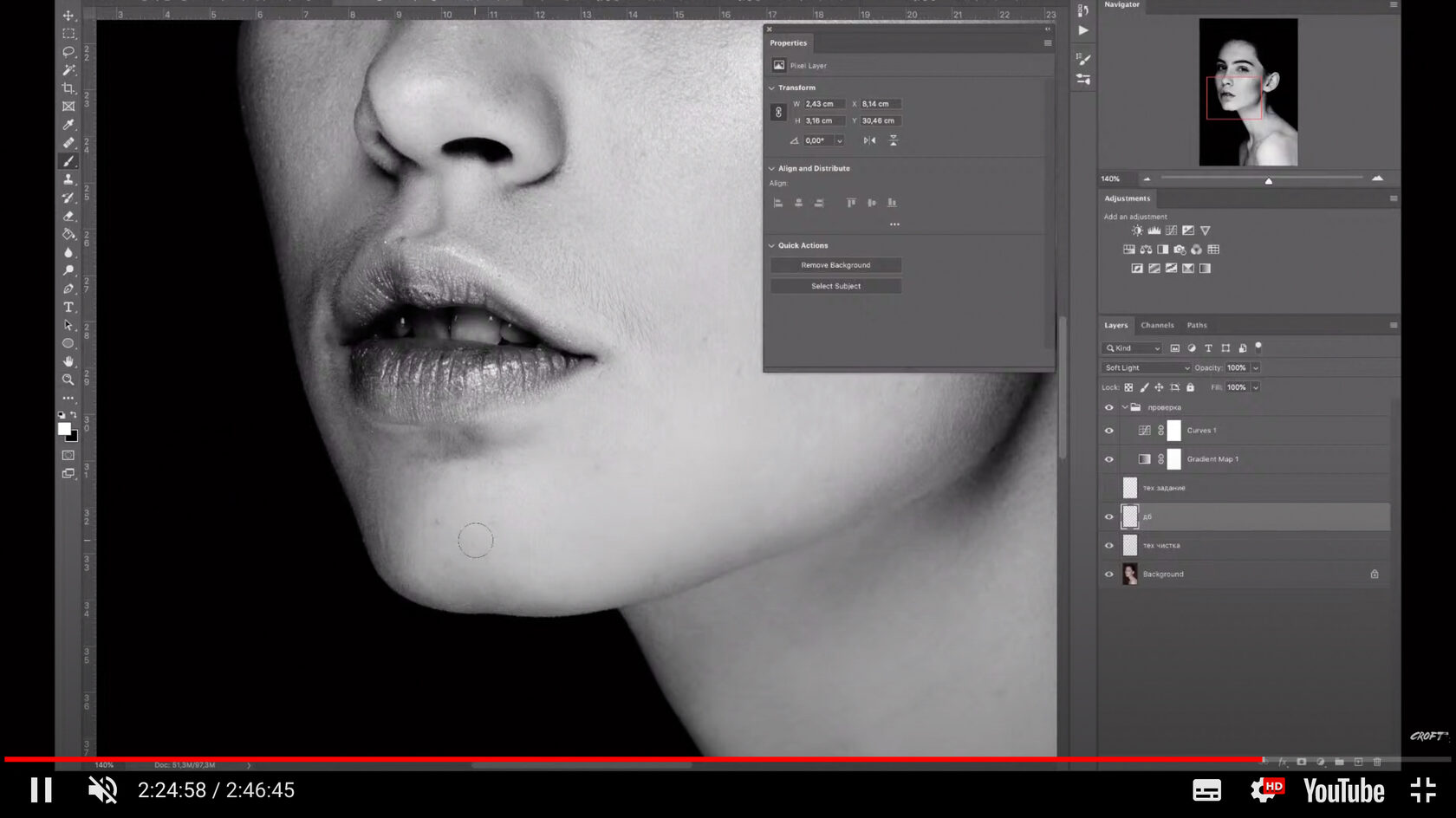Hide the Background layer
1456x818 pixels.
[1108, 575]
